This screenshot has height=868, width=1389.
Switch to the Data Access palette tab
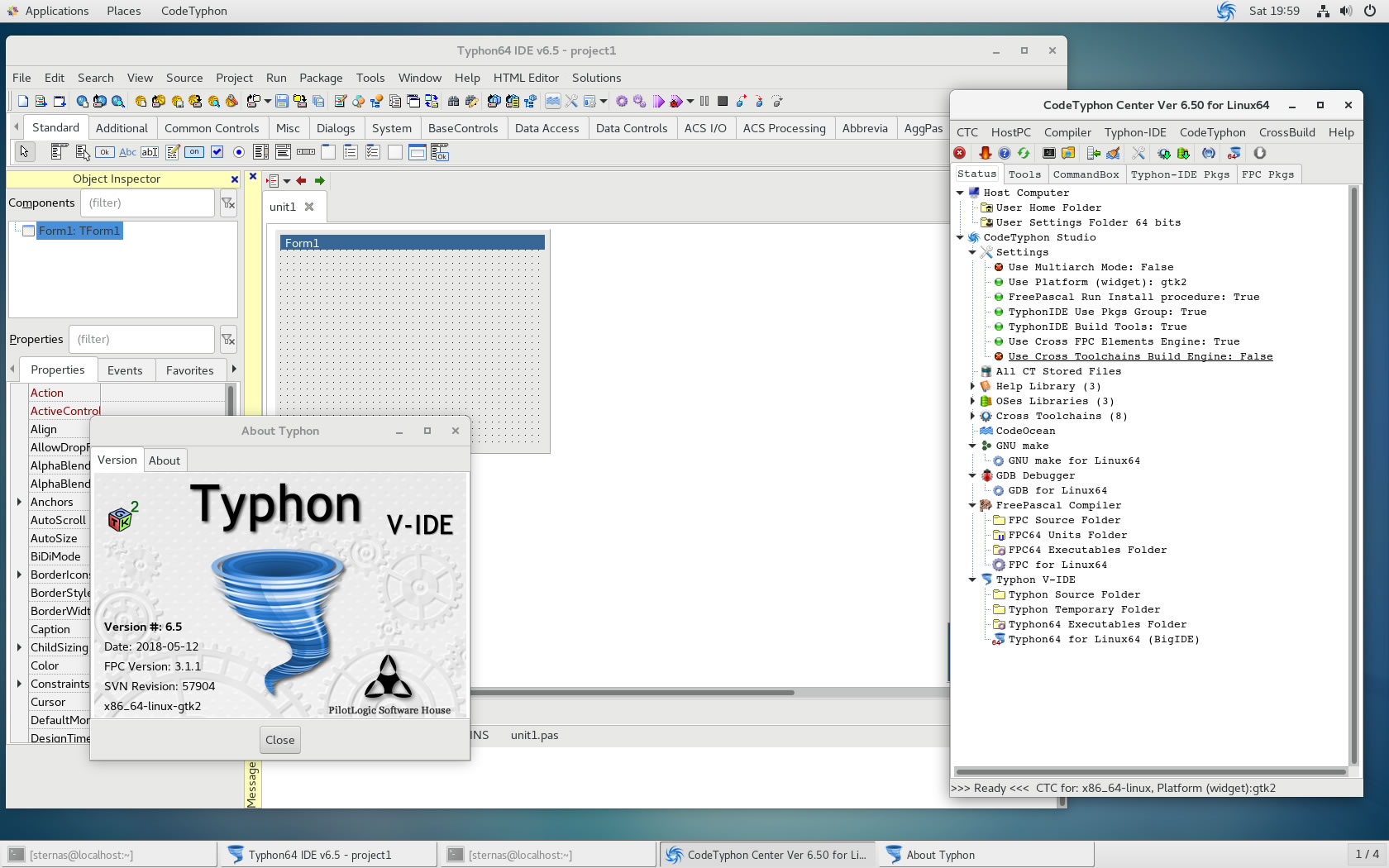pos(547,128)
